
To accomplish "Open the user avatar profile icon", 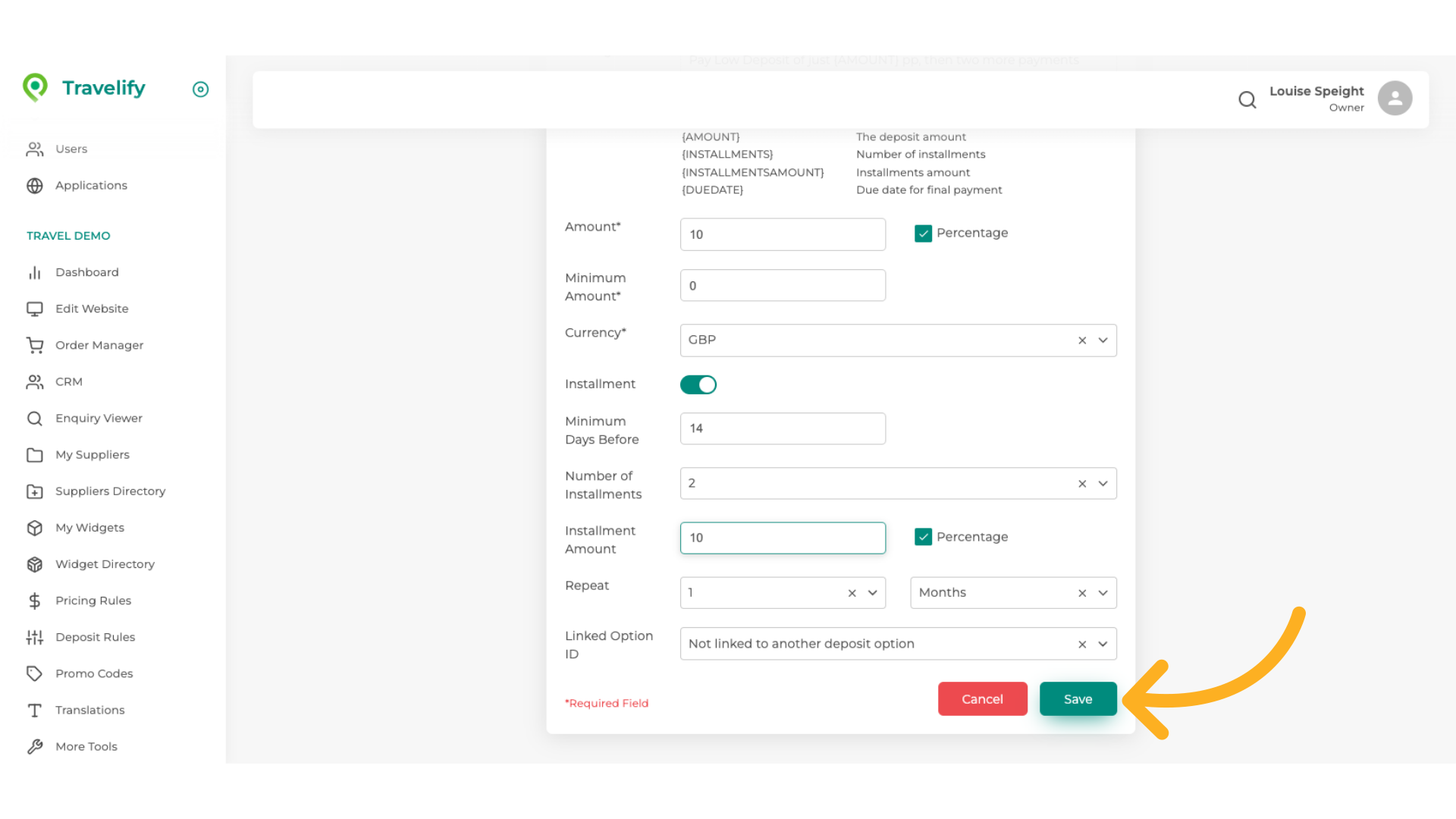I will pyautogui.click(x=1395, y=99).
